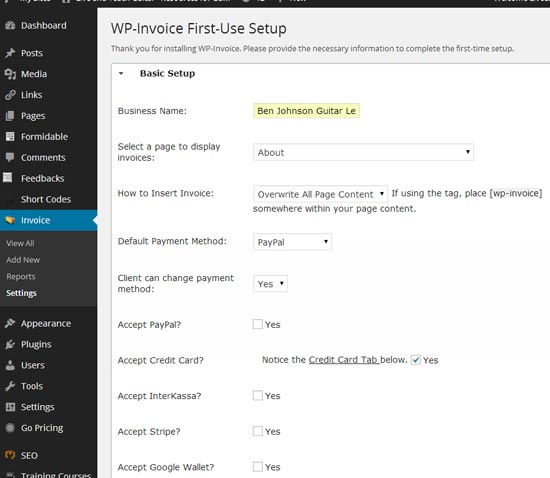Open the Formidable menu item

click(x=44, y=136)
